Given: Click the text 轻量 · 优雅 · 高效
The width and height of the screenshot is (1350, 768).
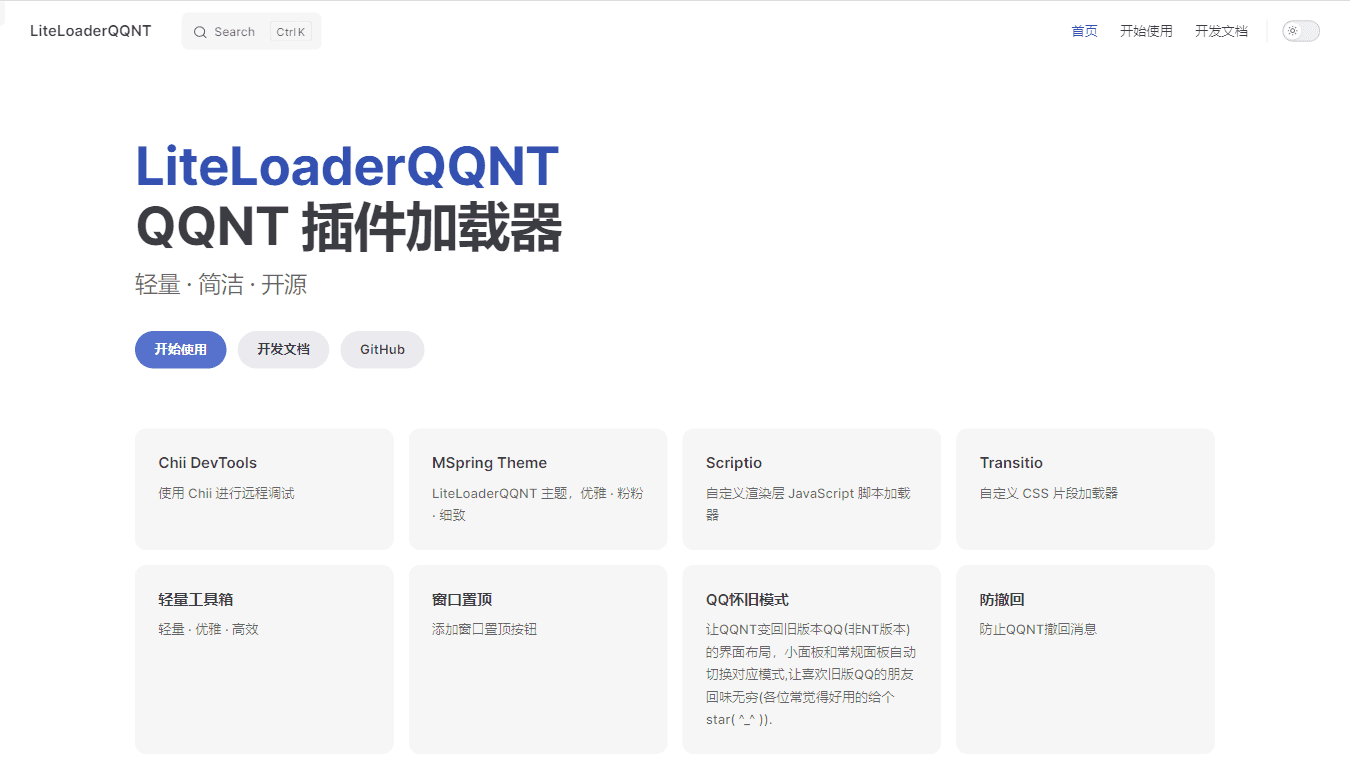Looking at the screenshot, I should click(209, 629).
